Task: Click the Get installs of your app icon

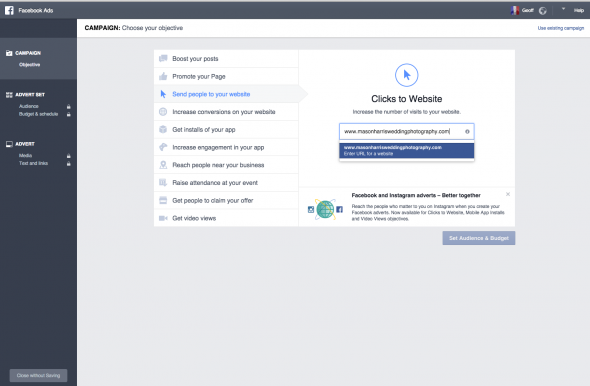Action: pos(163,129)
